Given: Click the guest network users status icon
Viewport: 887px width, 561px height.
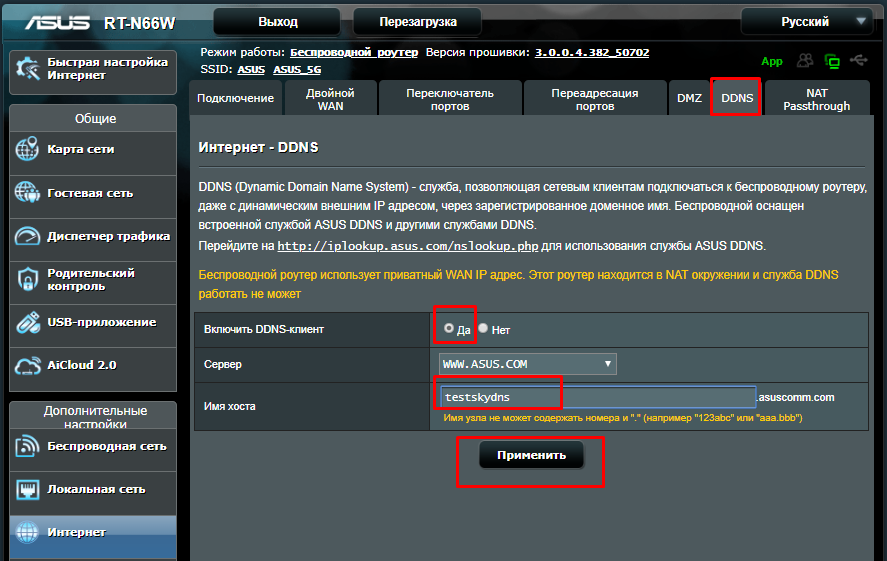Looking at the screenshot, I should pos(804,61).
